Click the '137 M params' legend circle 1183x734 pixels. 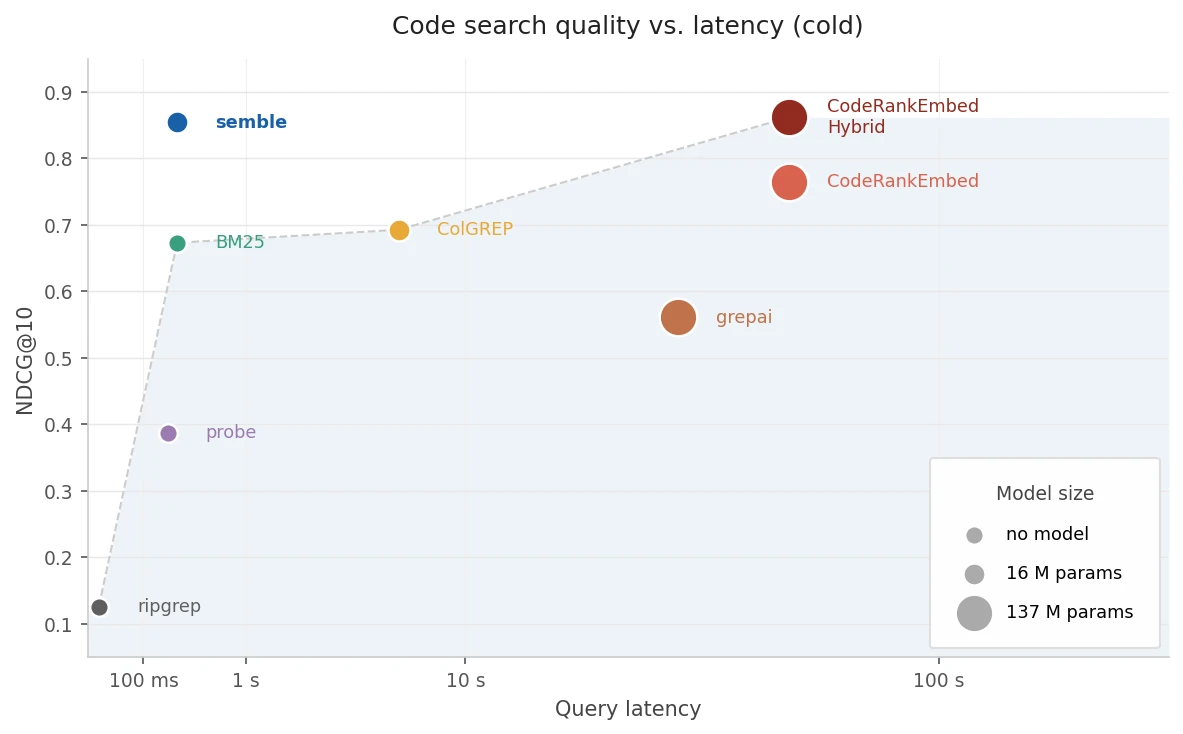click(974, 613)
